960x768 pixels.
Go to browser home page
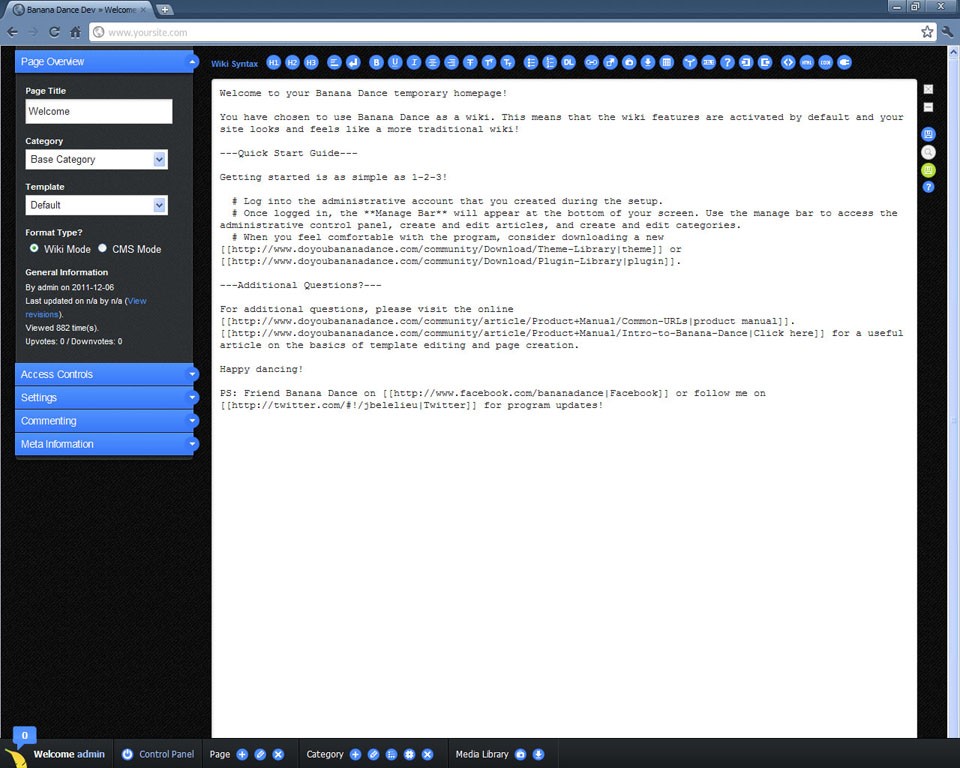pos(75,32)
